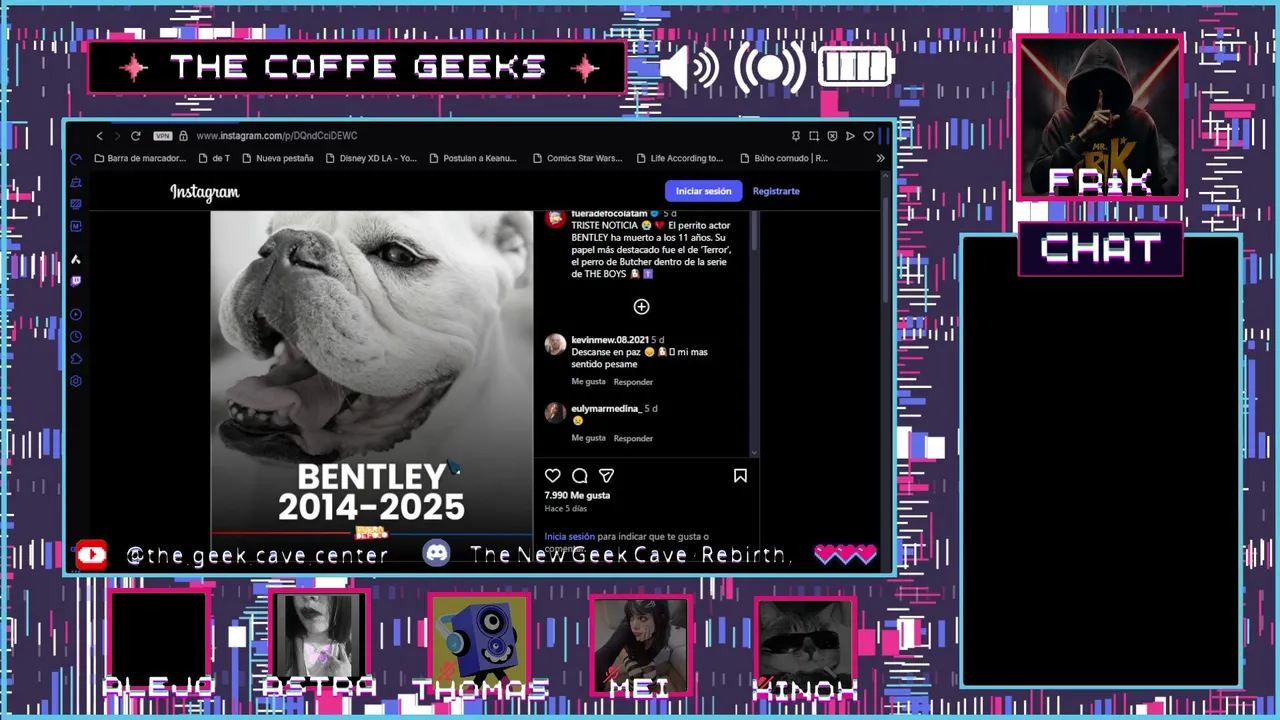Open the striped monitor sidebar icon
The width and height of the screenshot is (1280, 720).
point(76,204)
